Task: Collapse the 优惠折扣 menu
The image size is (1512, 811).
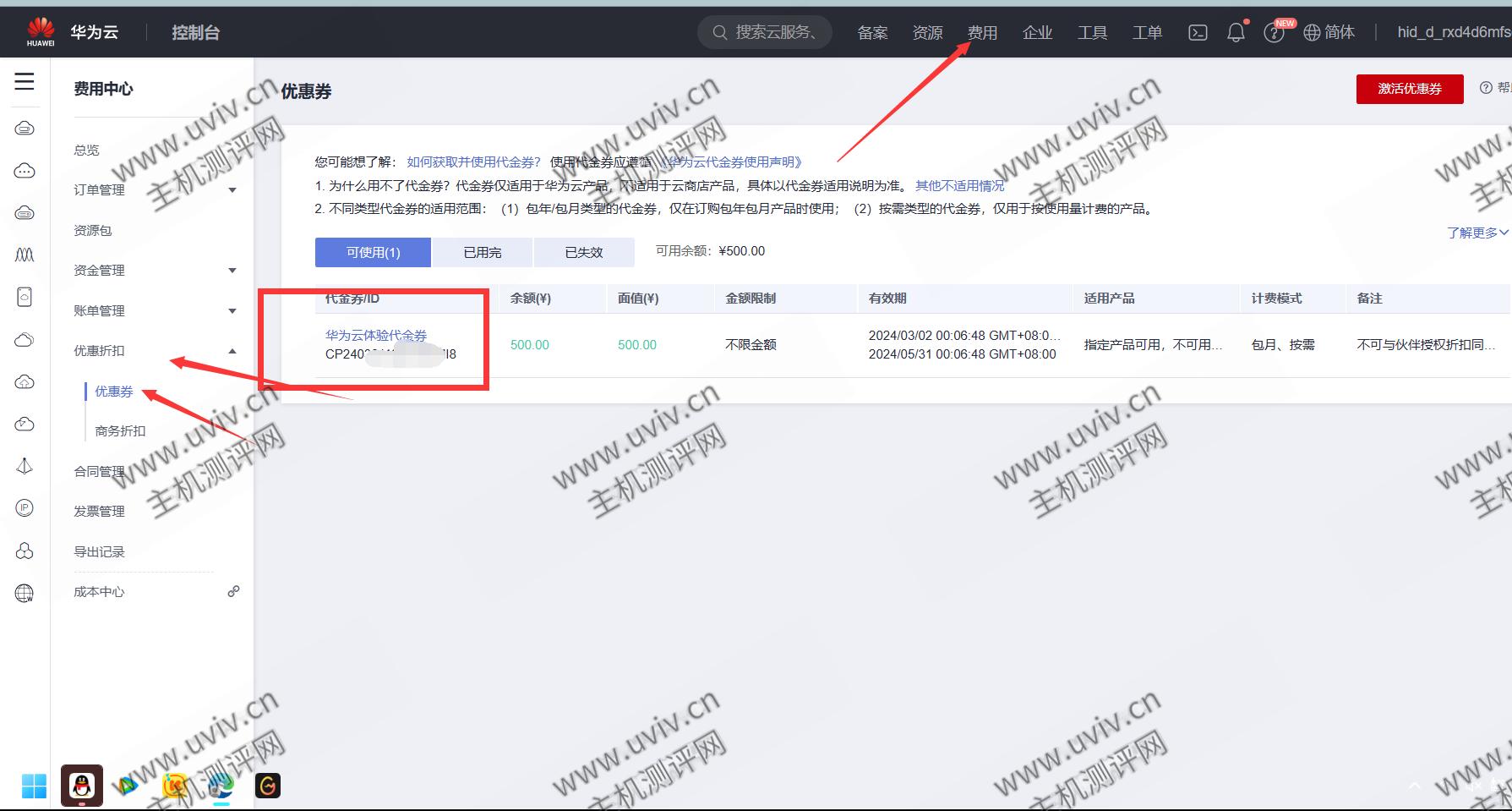Action: click(232, 351)
